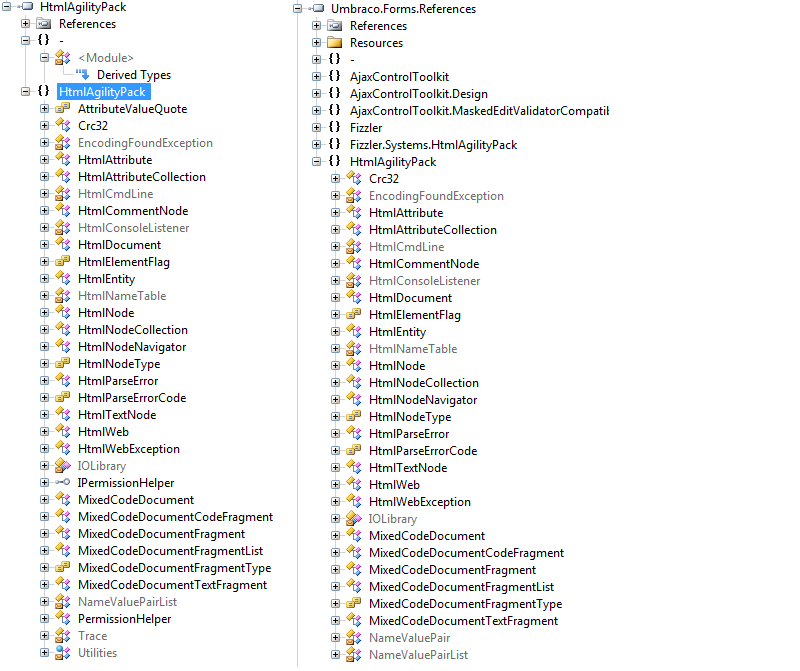Click the AjaxControlToolkit namespace braces icon
Viewport: 800px width, 671px height.
point(335,77)
